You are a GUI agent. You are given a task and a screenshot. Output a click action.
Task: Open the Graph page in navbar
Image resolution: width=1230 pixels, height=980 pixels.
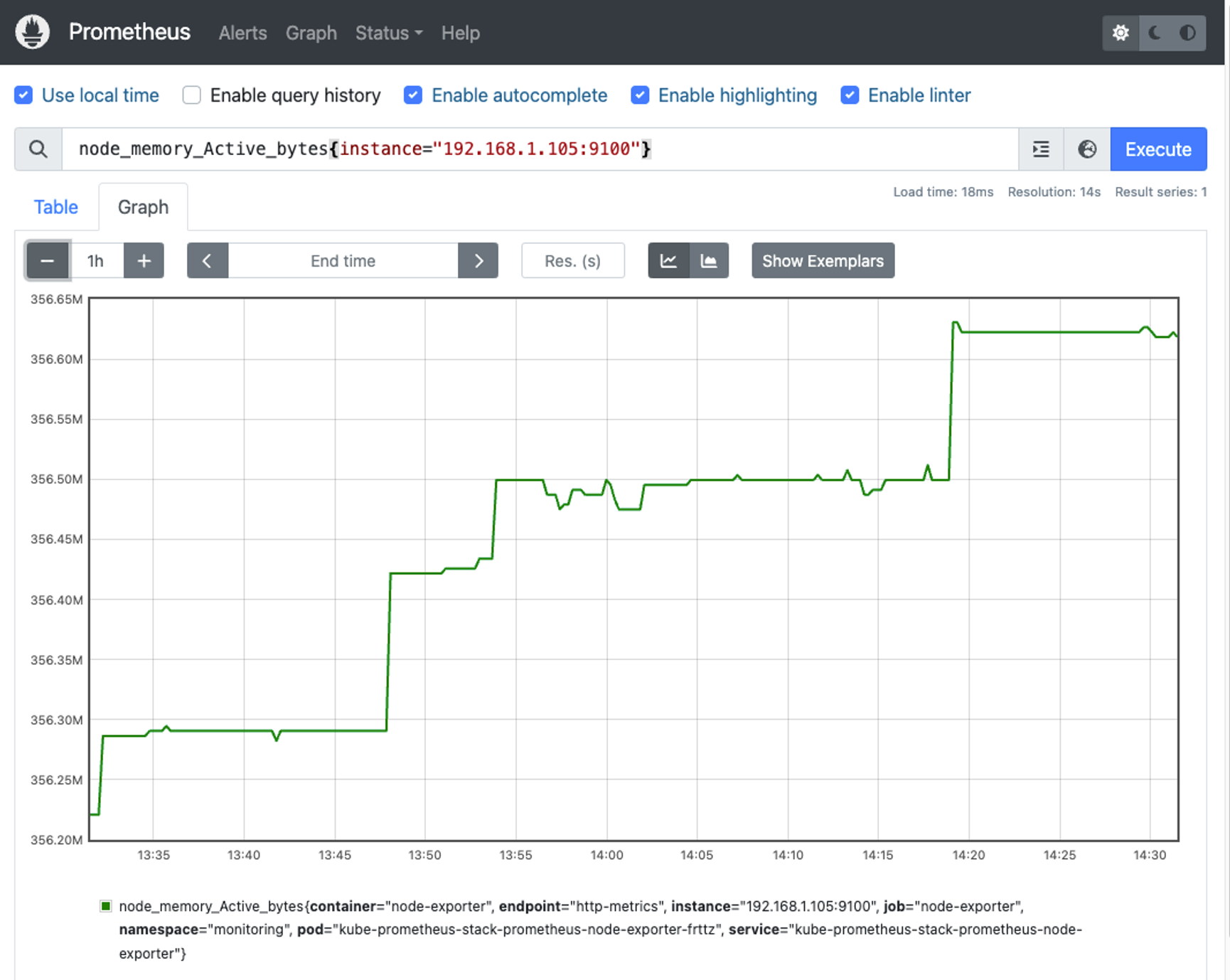(x=311, y=33)
